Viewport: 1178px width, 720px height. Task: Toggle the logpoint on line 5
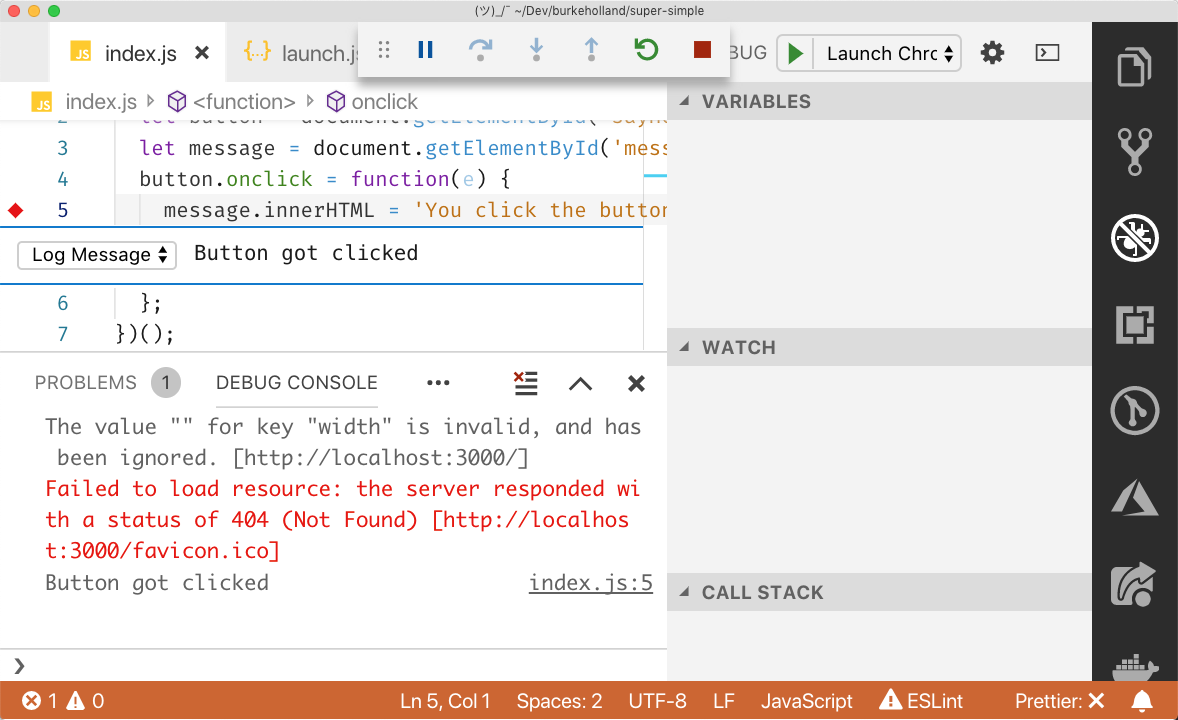pos(16,210)
